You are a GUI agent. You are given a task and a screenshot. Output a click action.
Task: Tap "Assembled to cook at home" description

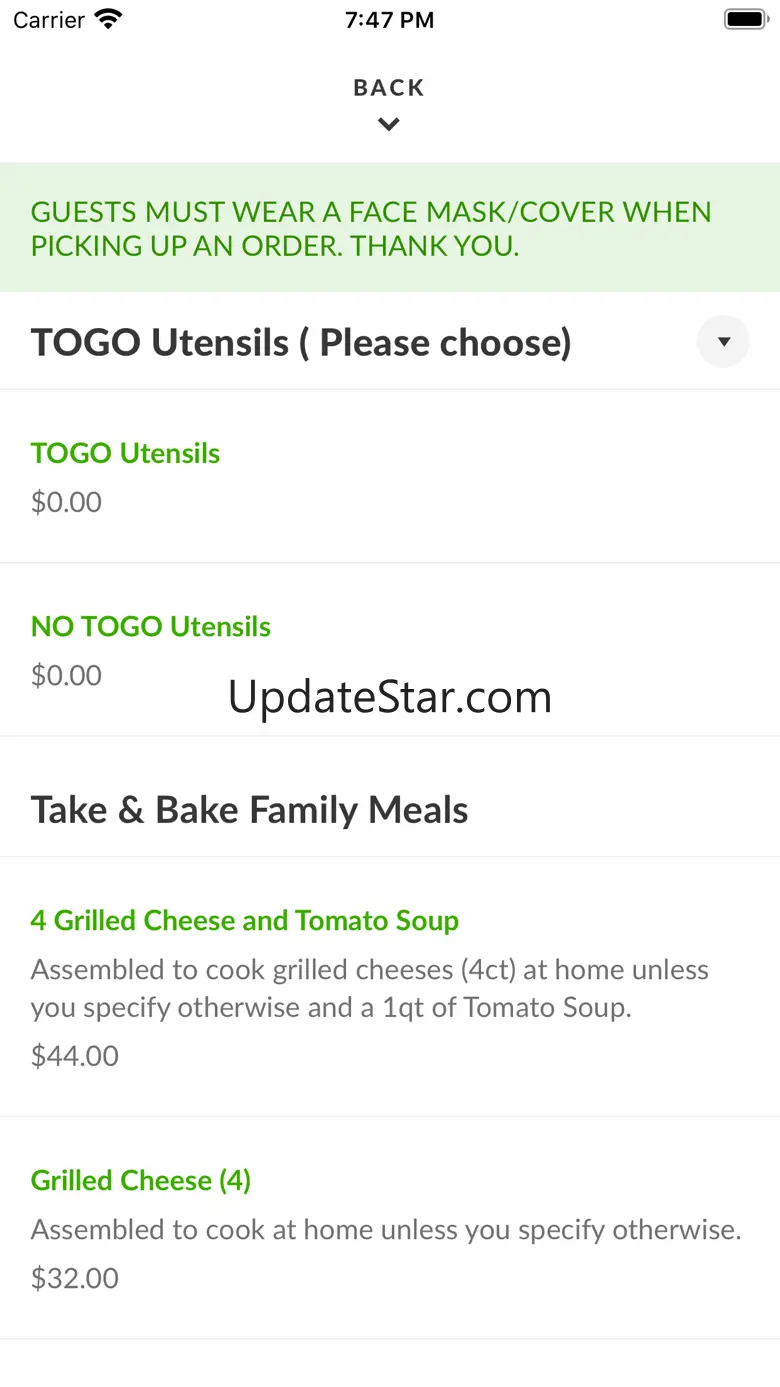tap(386, 1230)
